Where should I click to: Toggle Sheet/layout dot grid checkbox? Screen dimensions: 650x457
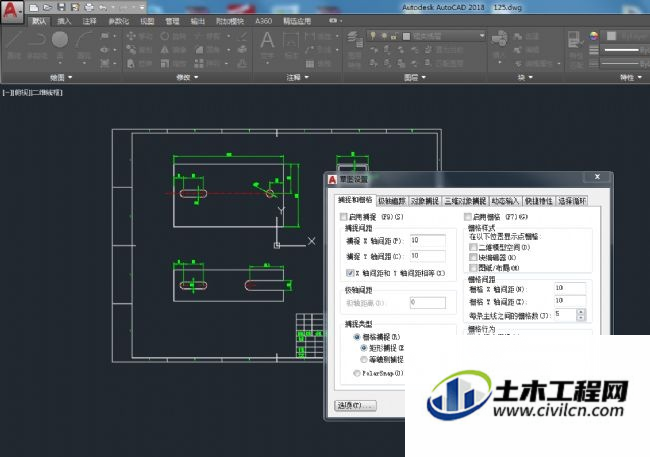coord(473,268)
